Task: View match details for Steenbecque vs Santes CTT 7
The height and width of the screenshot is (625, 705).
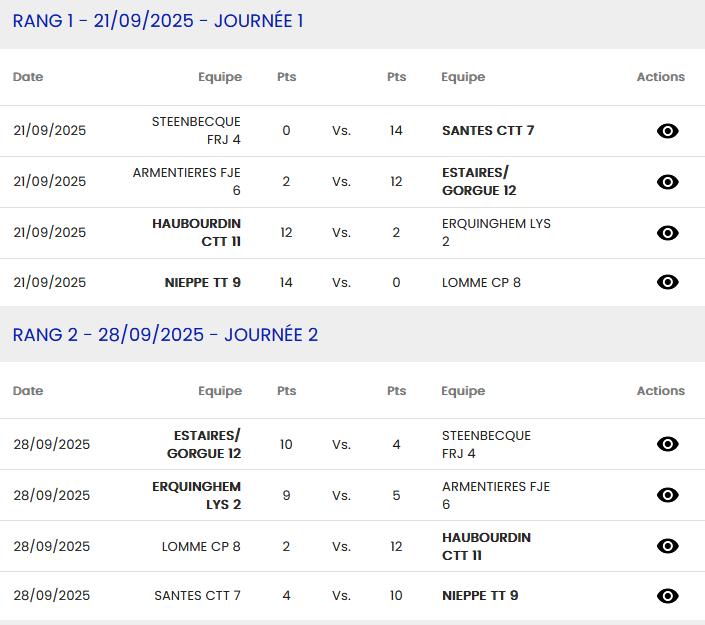Action: pos(667,131)
